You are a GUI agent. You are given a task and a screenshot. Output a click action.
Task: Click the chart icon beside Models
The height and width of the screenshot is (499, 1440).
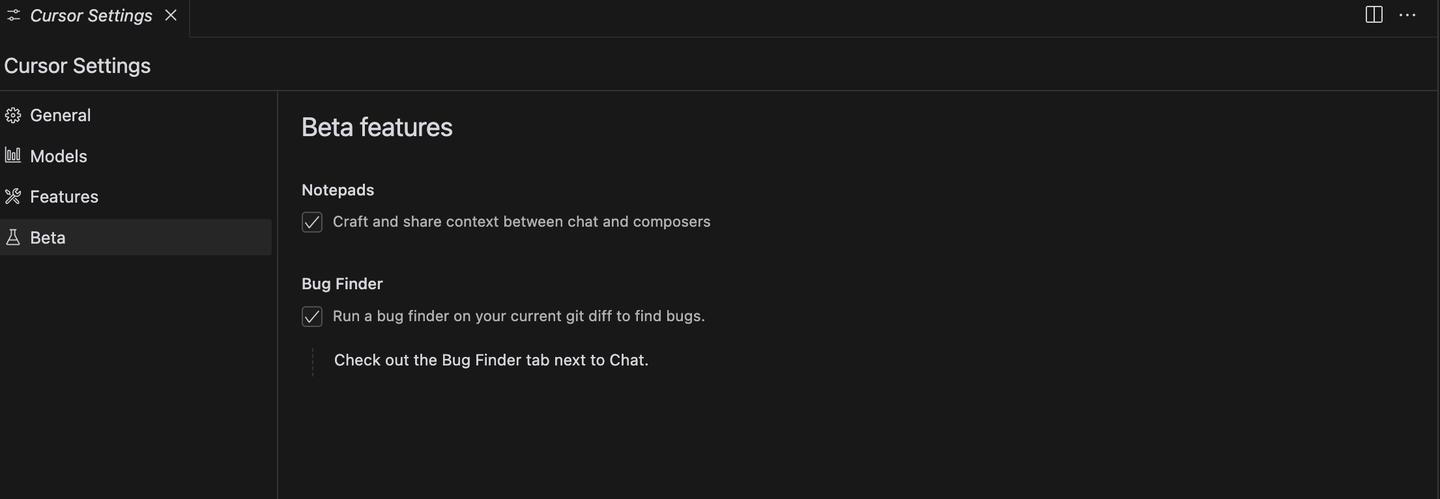tap(13, 155)
